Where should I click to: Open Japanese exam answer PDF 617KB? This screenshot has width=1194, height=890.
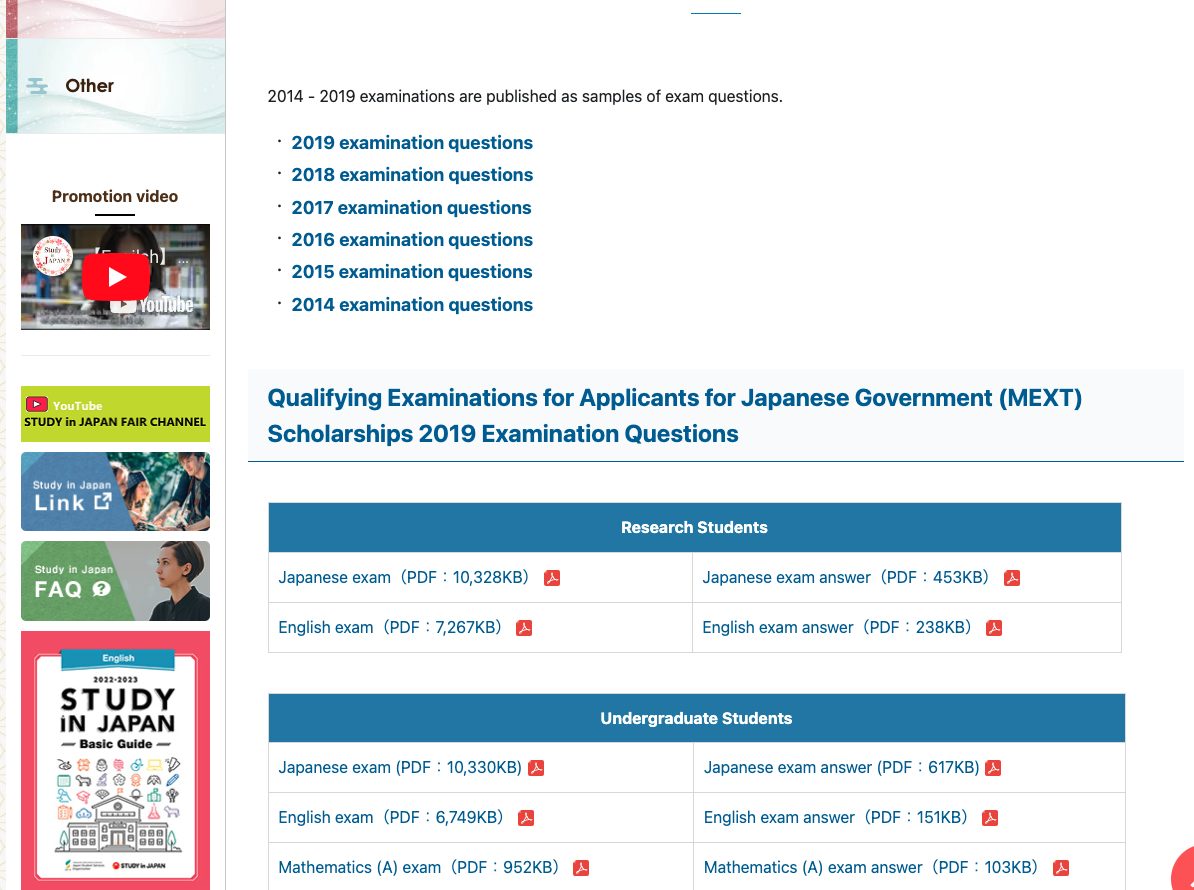[841, 767]
